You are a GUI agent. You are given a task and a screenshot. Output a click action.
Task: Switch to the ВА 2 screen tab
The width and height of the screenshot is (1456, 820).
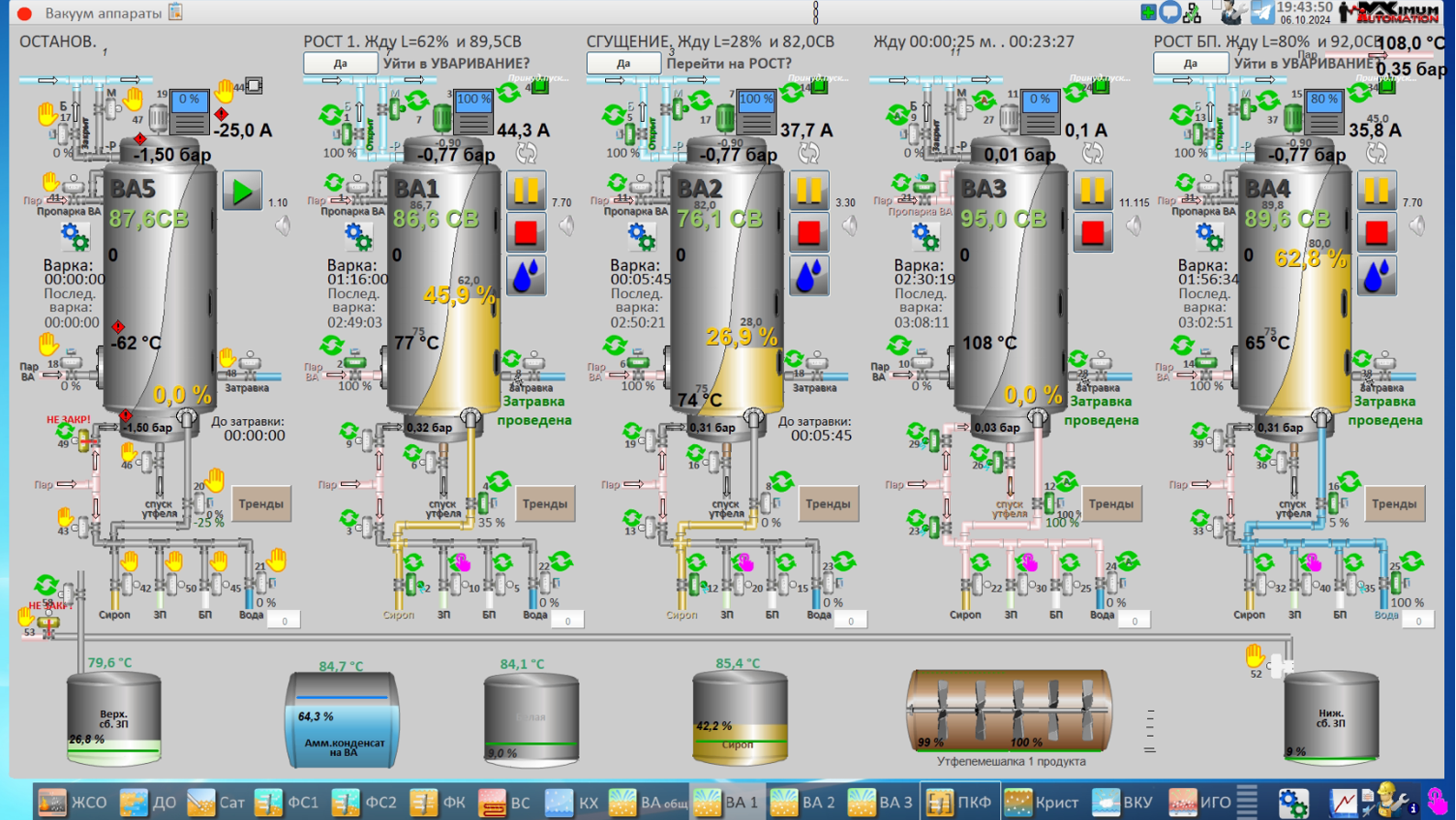coord(802,803)
